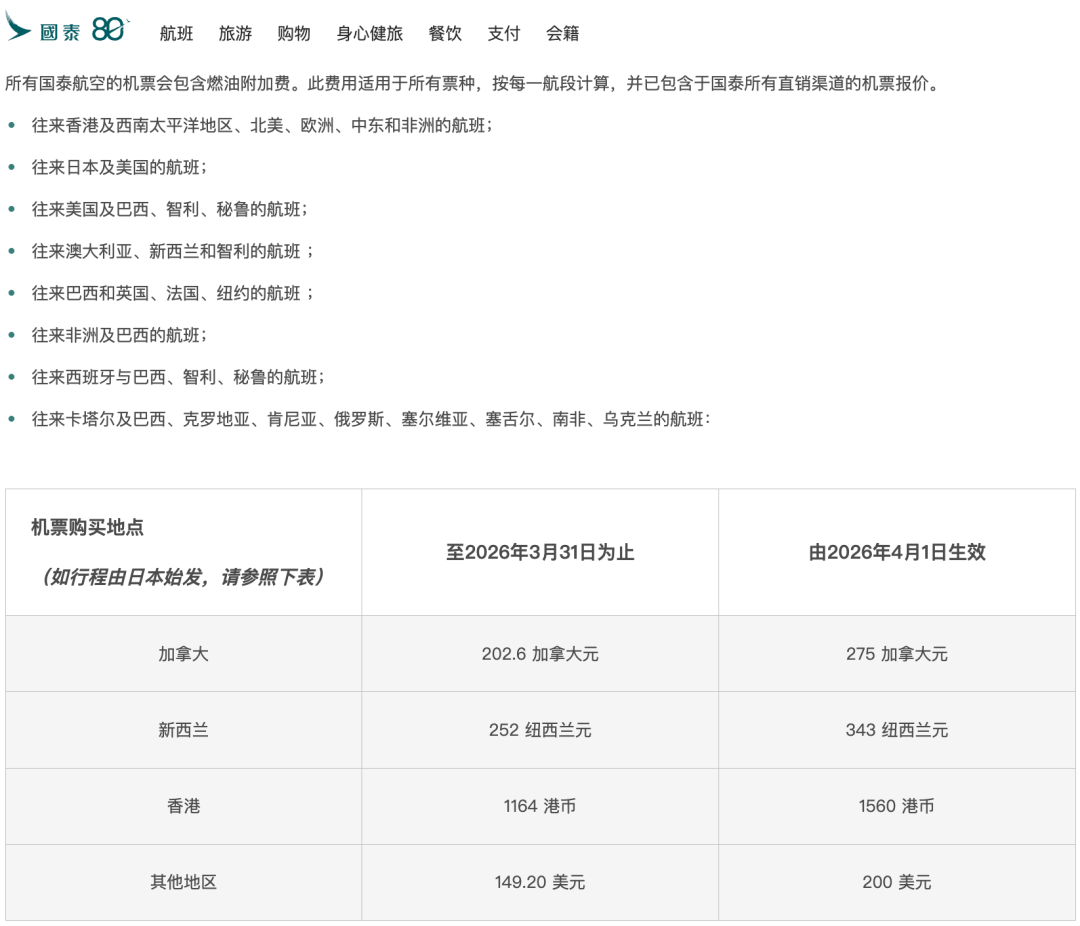
Task: Select 餐饮 from the navigation bar
Action: [x=445, y=33]
